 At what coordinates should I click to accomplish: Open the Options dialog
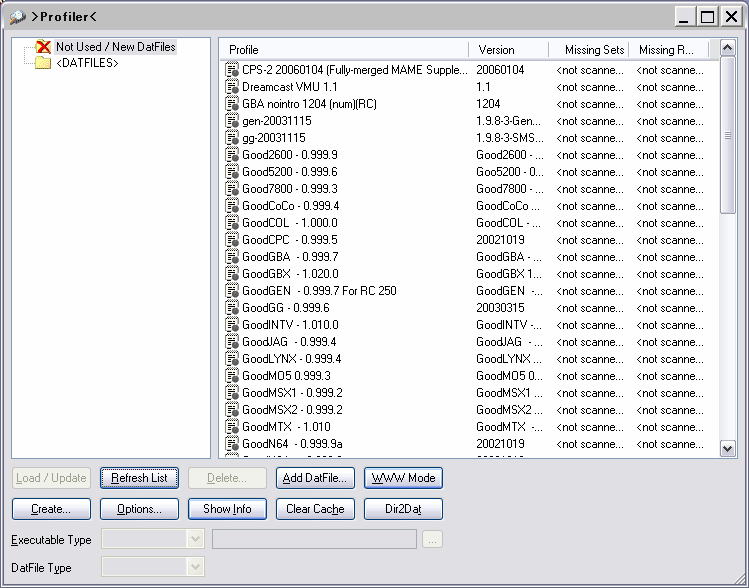tap(139, 509)
